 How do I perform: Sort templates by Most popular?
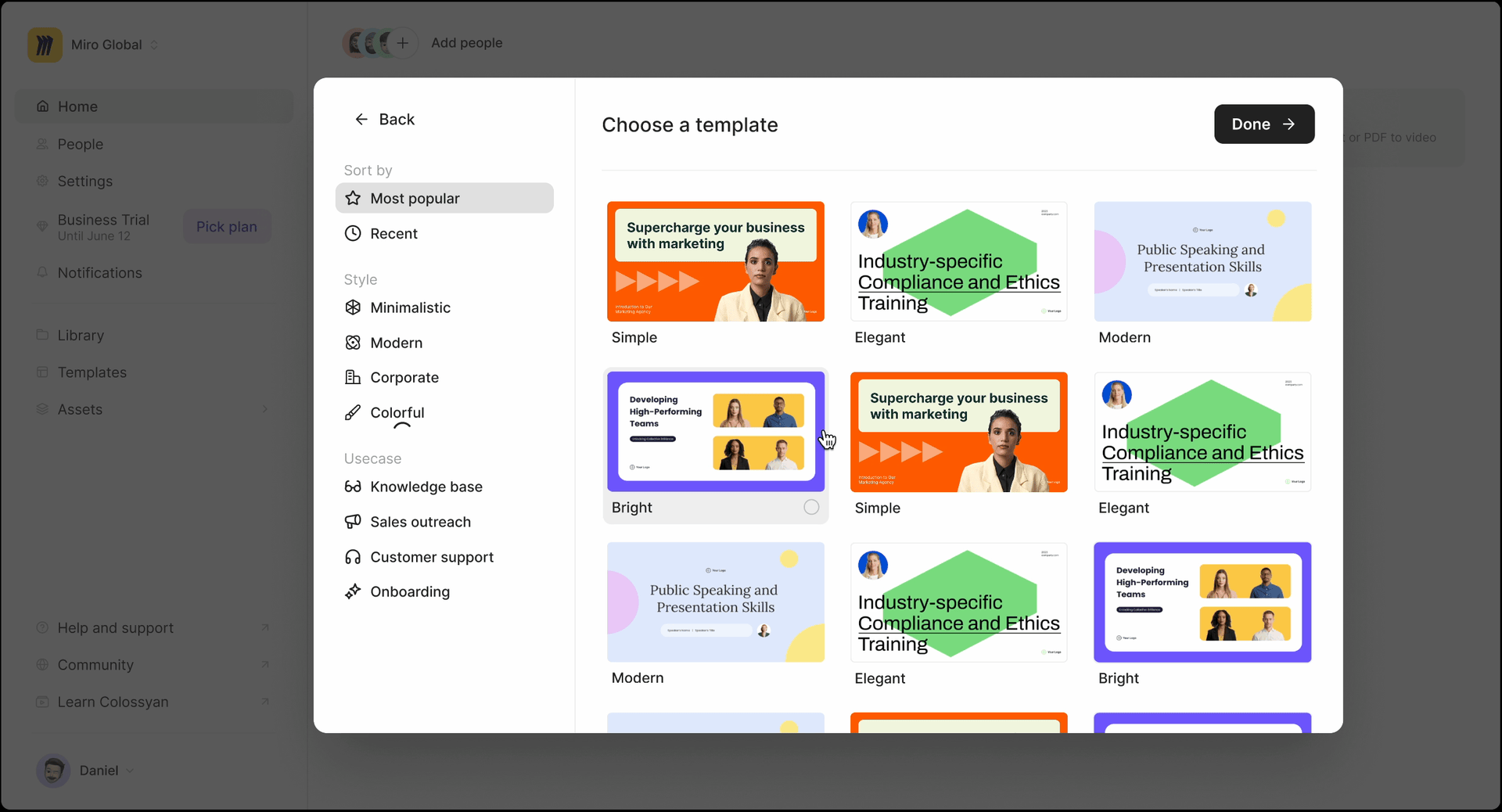[x=444, y=198]
